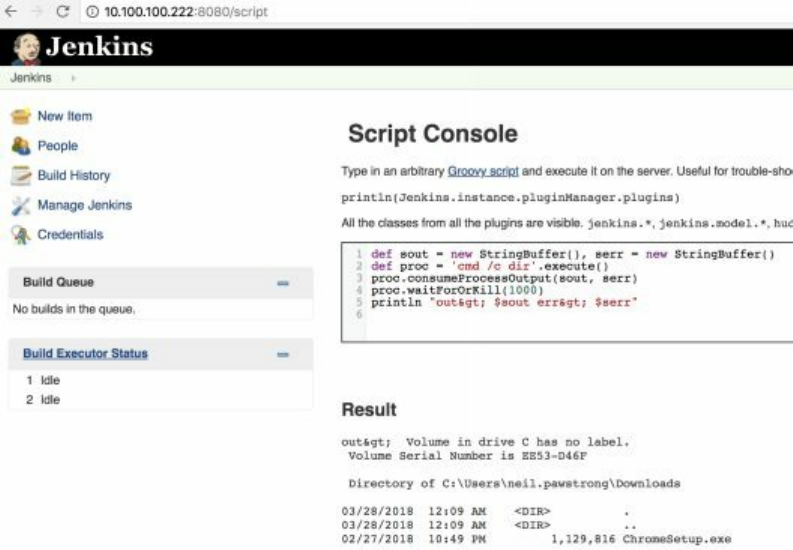The width and height of the screenshot is (793, 550).
Task: Open the New Item link
Action: point(64,116)
